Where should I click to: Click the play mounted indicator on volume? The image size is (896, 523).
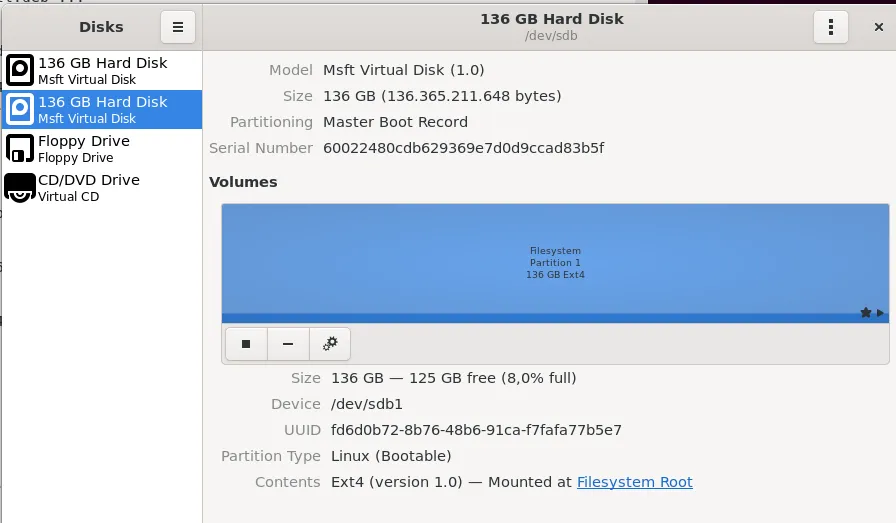881,313
